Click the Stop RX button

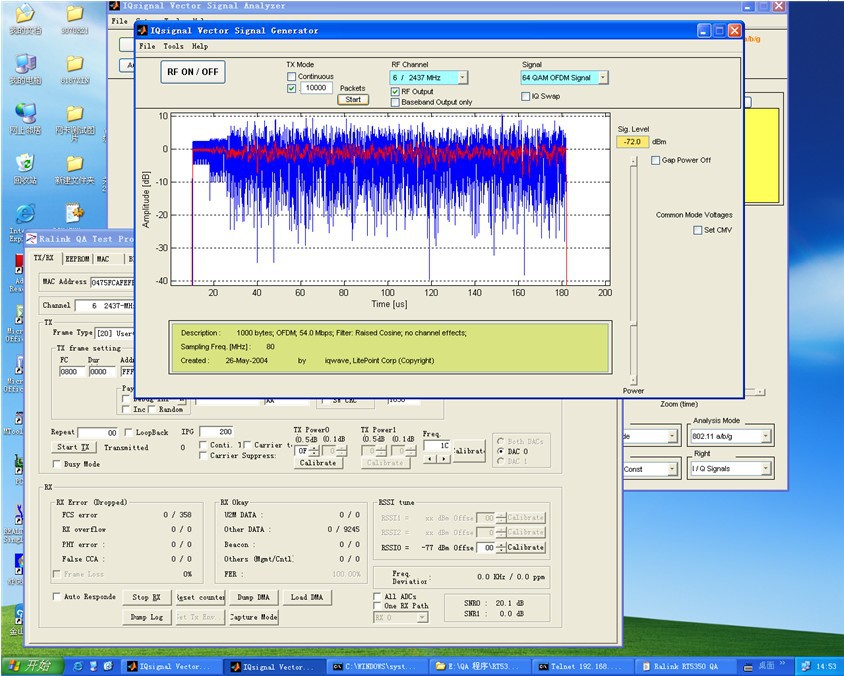(x=146, y=597)
